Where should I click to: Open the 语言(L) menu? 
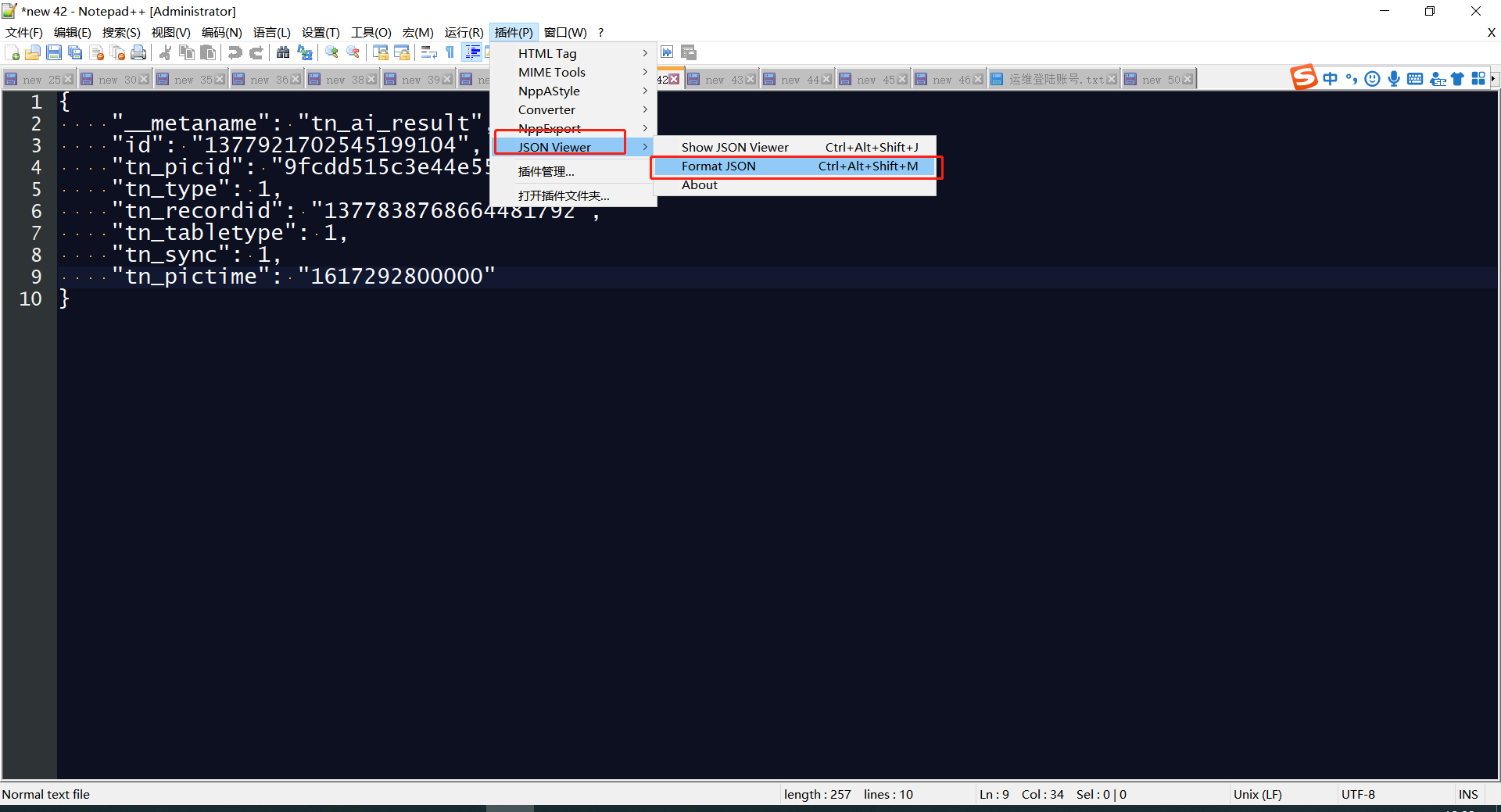click(272, 32)
